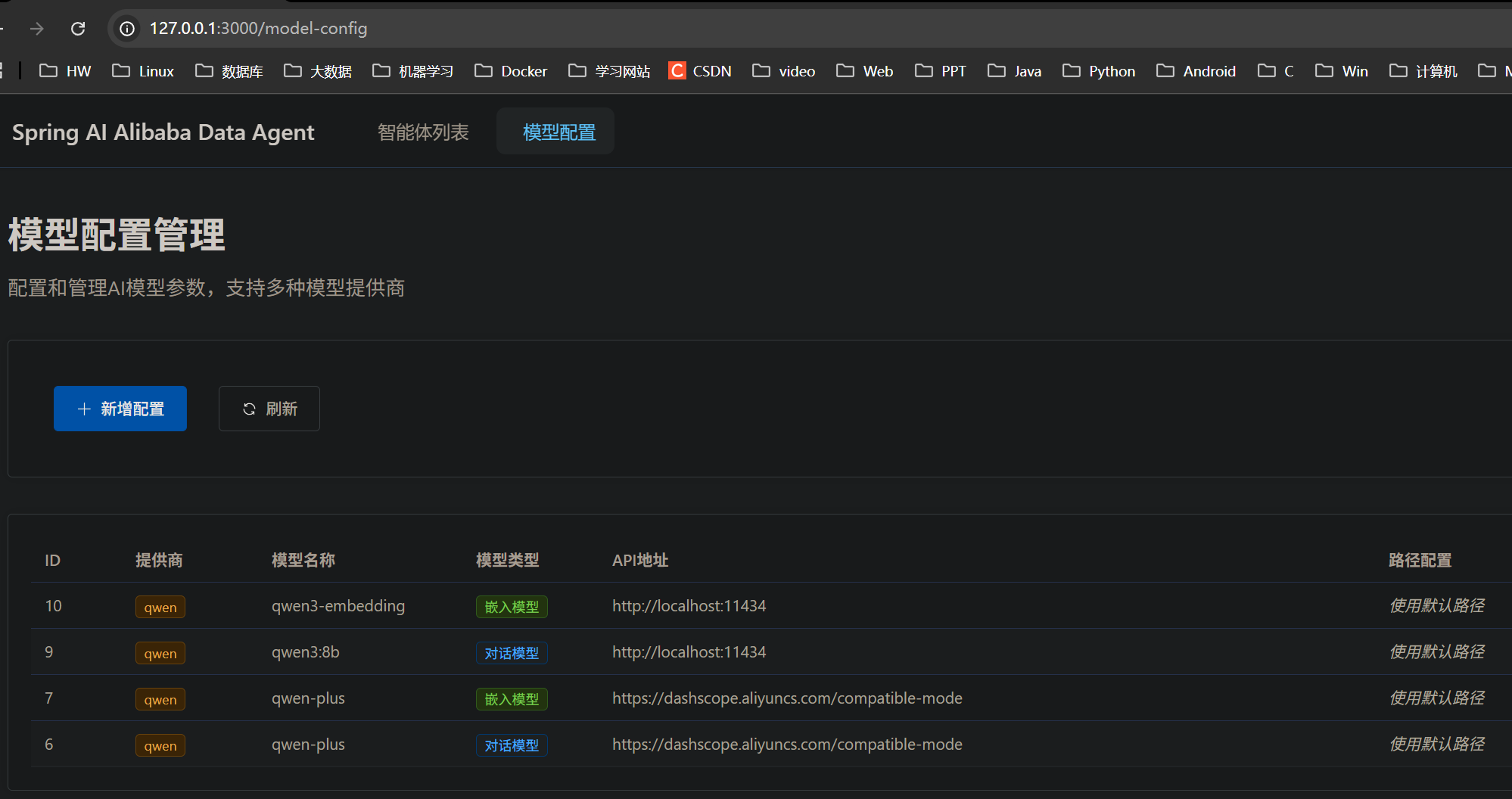Viewport: 1512px width, 799px height.
Task: Open the Web bookmark folder
Action: pyautogui.click(x=865, y=71)
